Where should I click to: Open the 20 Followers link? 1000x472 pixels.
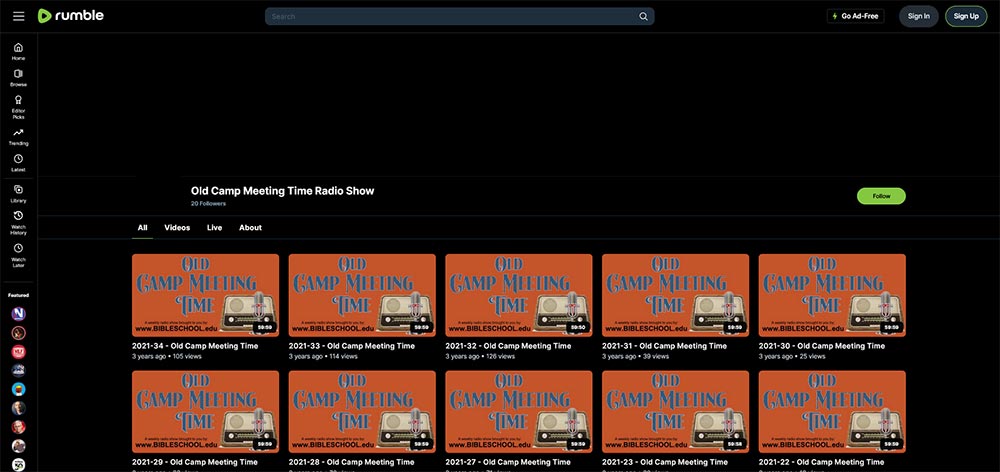208,203
